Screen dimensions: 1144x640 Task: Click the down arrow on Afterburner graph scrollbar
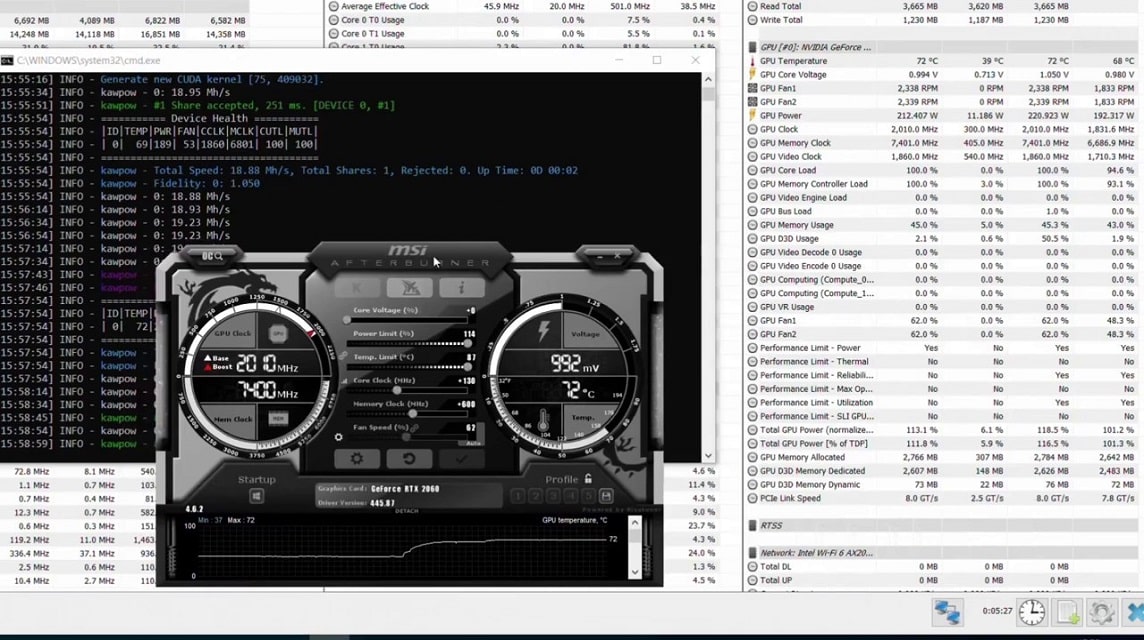pos(635,572)
